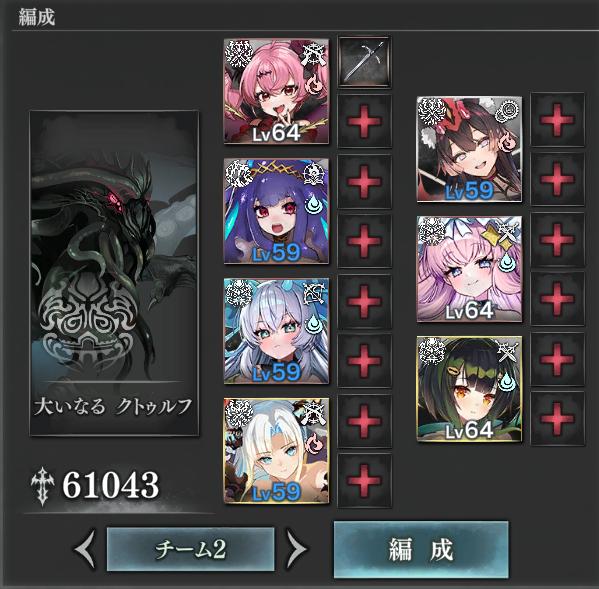Add equipment in bottommost left-column plus slot
The image size is (599, 589).
pyautogui.click(x=364, y=481)
